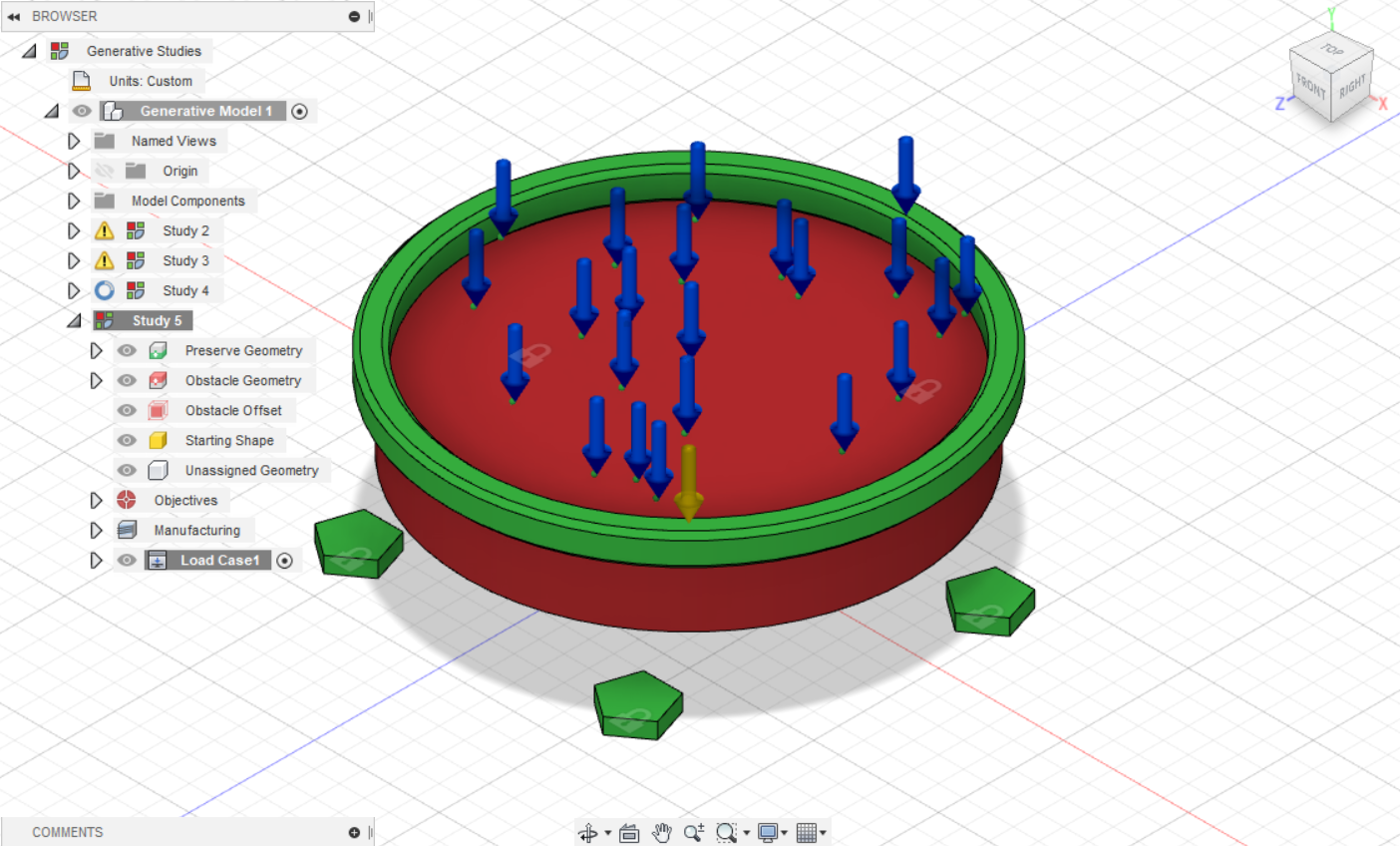Screen dimensions: 1400x846
Task: Click the Manufacturing icon
Action: point(127,530)
